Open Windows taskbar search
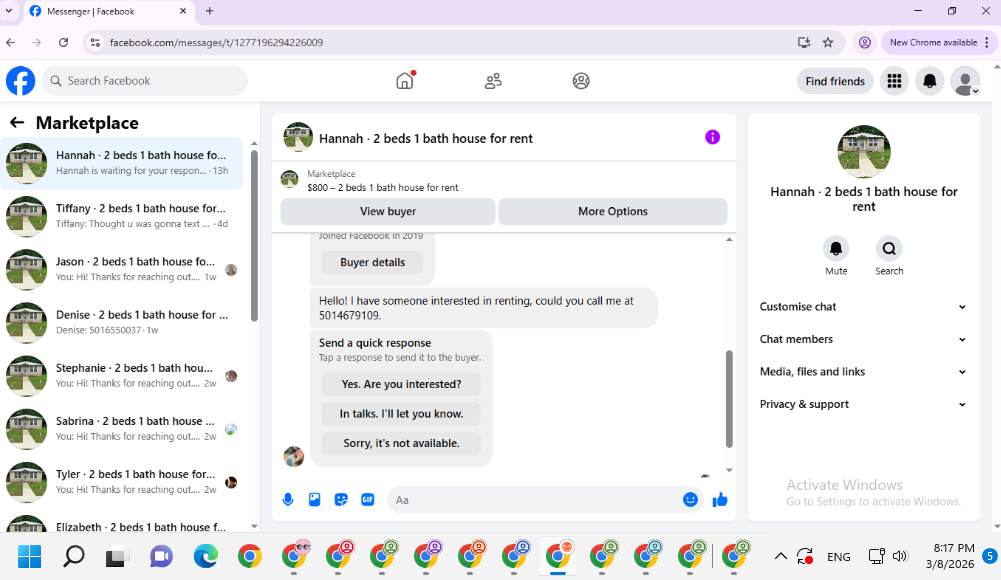 74,556
